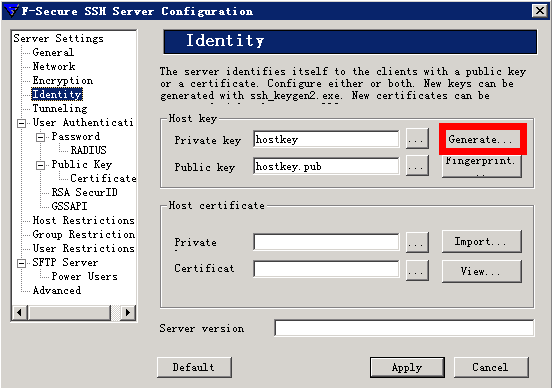Select the Public Key tree node
The height and width of the screenshot is (388, 552).
pos(82,164)
